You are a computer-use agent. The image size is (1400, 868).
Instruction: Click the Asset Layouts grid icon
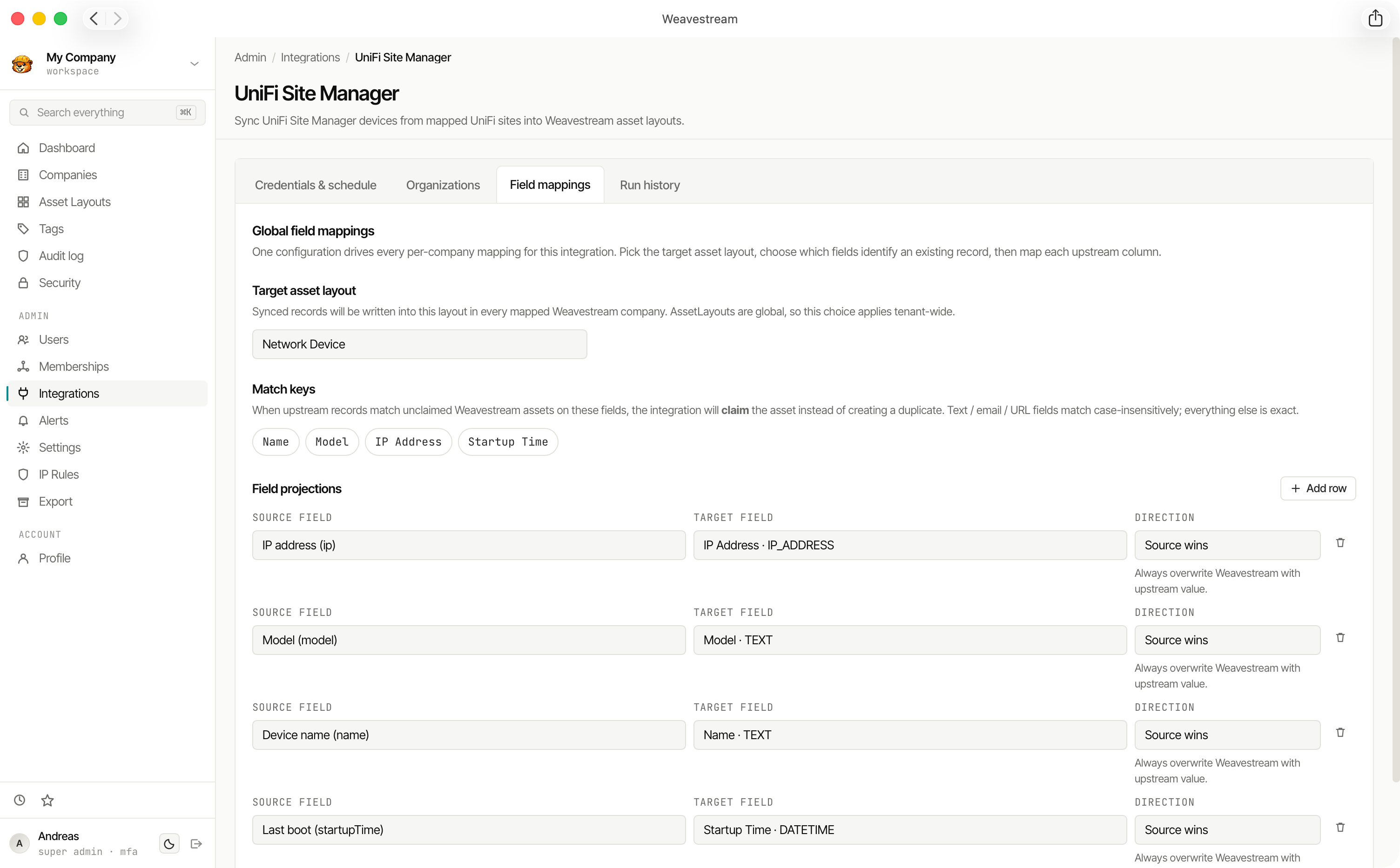[23, 202]
